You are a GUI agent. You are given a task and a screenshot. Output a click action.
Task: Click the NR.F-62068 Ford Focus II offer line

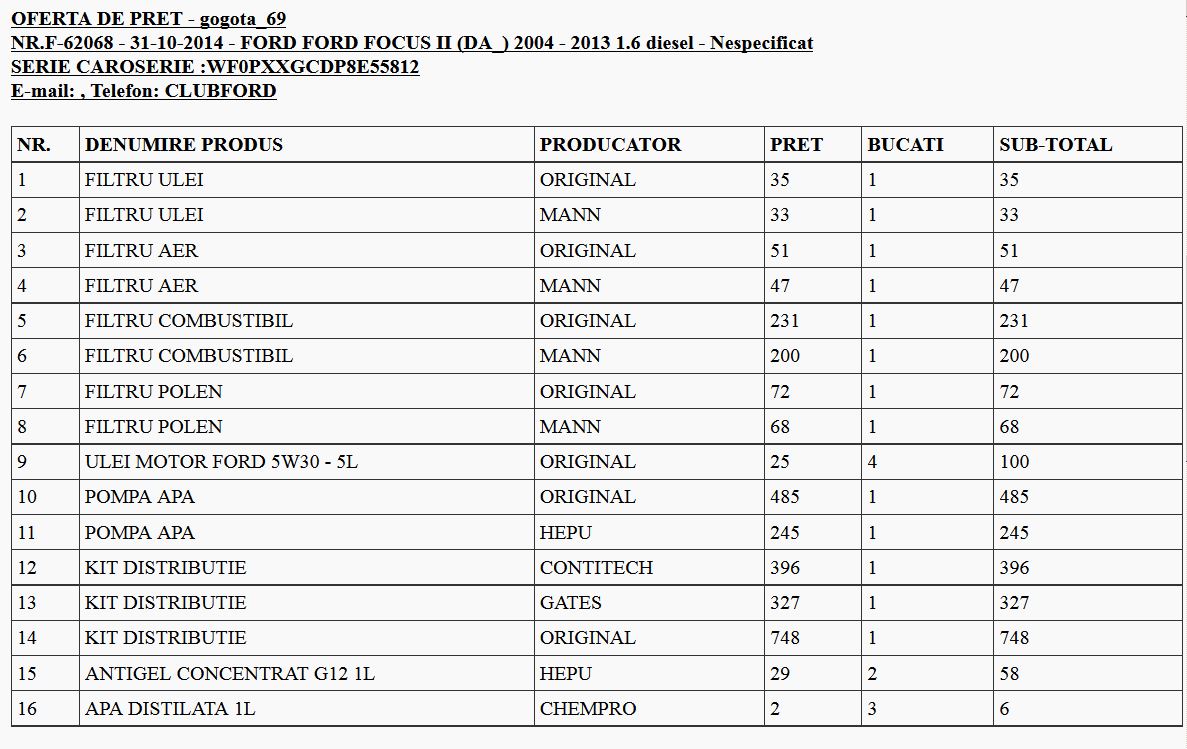point(411,43)
